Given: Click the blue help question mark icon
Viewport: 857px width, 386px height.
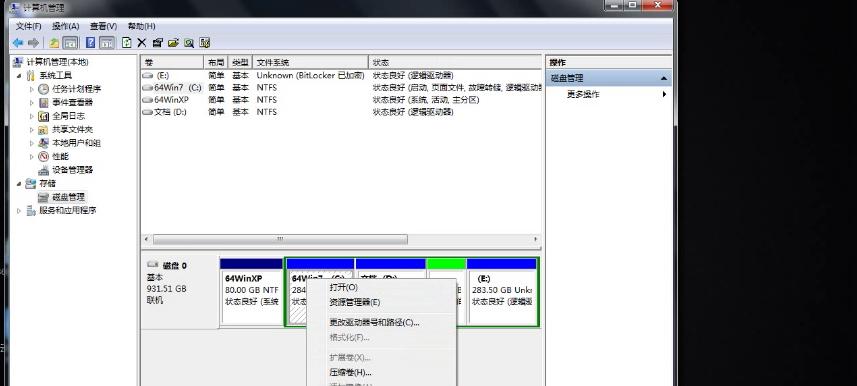Looking at the screenshot, I should pos(91,43).
